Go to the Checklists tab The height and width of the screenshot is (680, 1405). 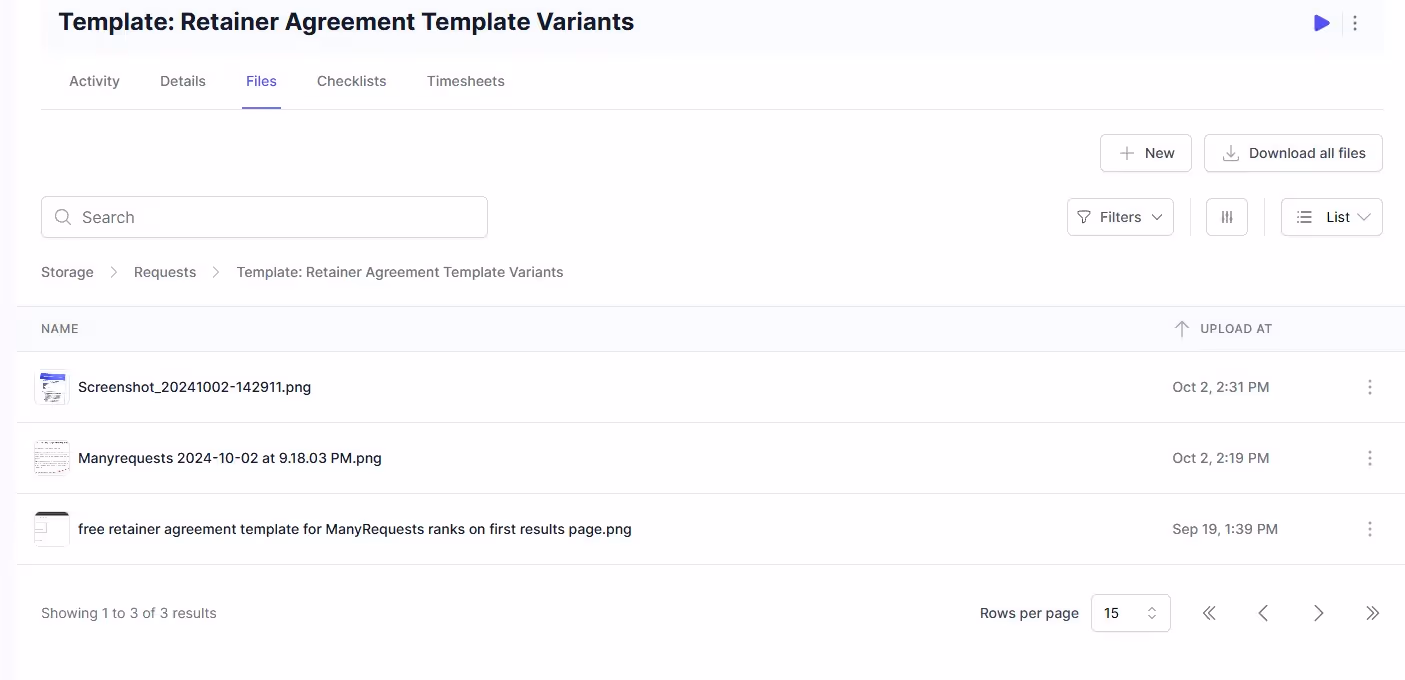tap(351, 81)
